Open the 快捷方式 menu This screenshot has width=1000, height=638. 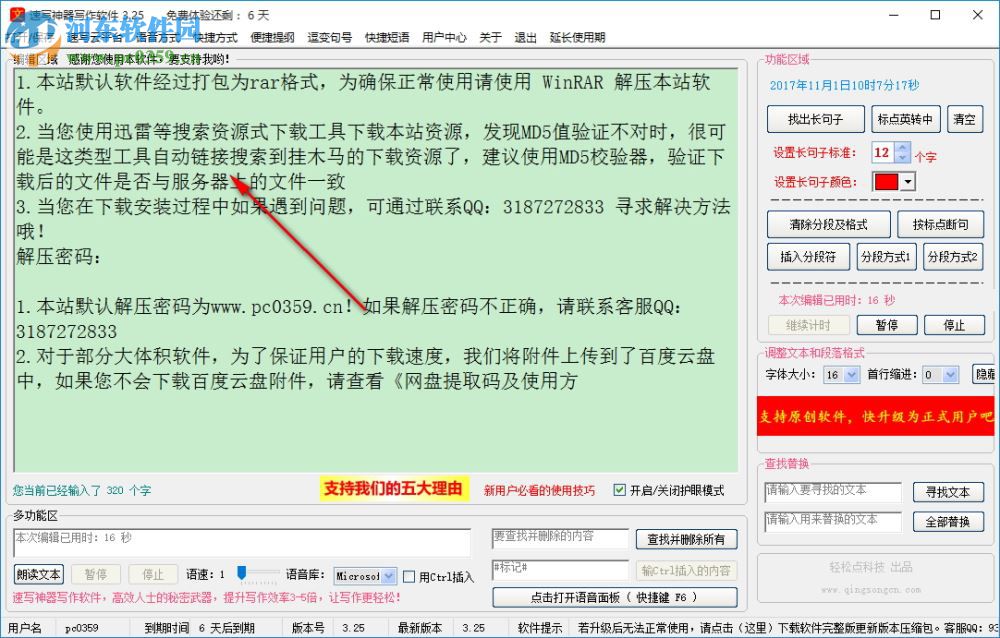point(215,38)
